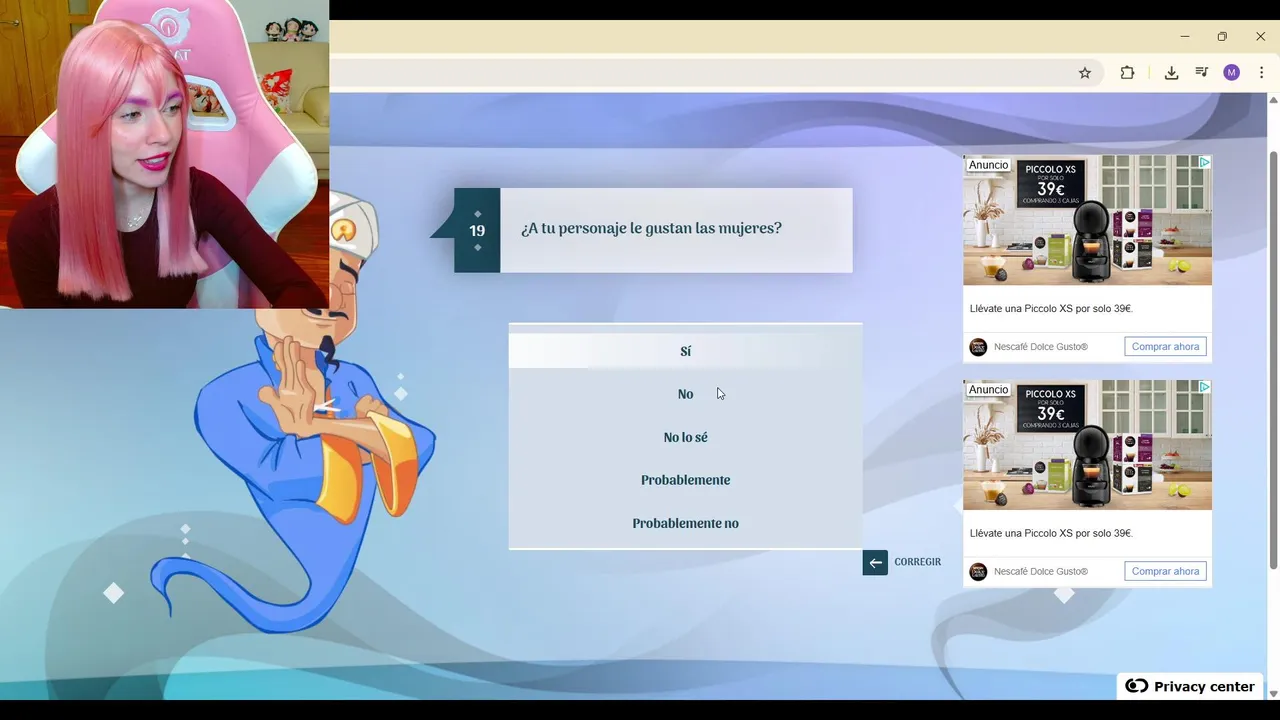Viewport: 1280px width, 720px height.
Task: Choose the No lo sé answer
Action: click(x=685, y=437)
